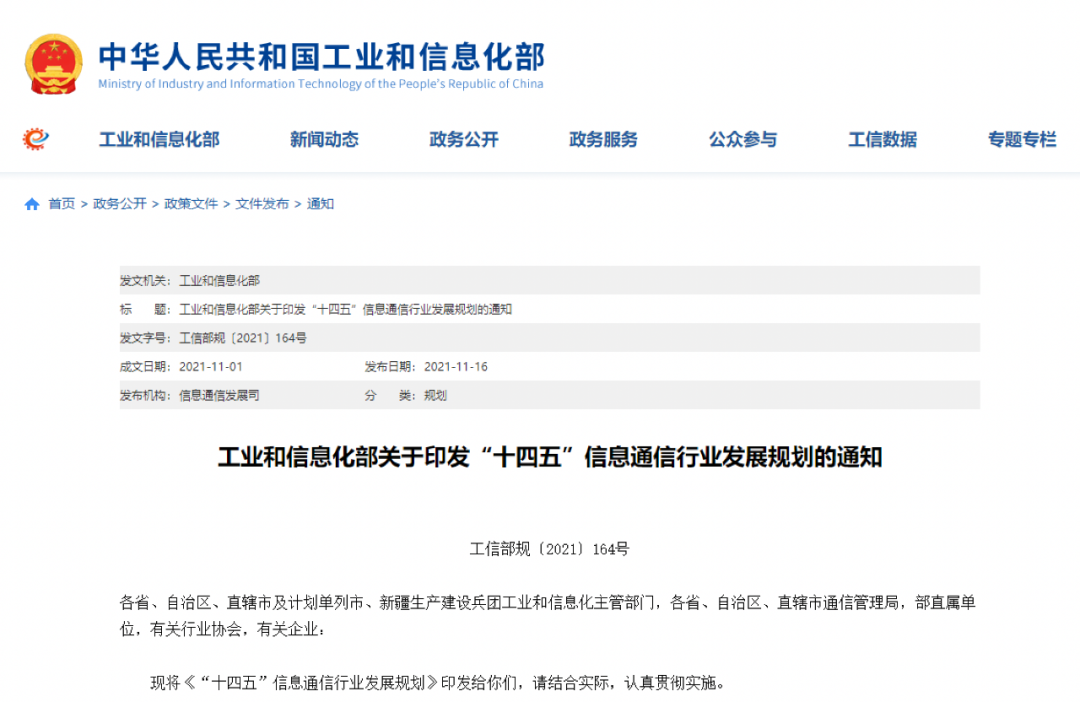
Task: Click the sentence beginning 现将《“十四五”信息通信行业发展规划》
Action: pos(438,683)
